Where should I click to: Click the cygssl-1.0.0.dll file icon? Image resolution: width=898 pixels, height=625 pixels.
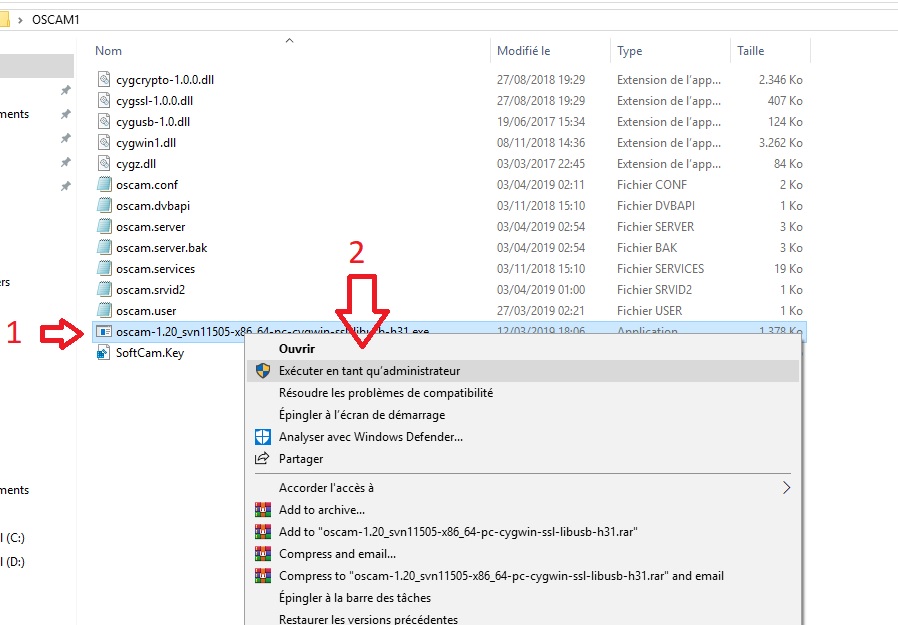[104, 100]
